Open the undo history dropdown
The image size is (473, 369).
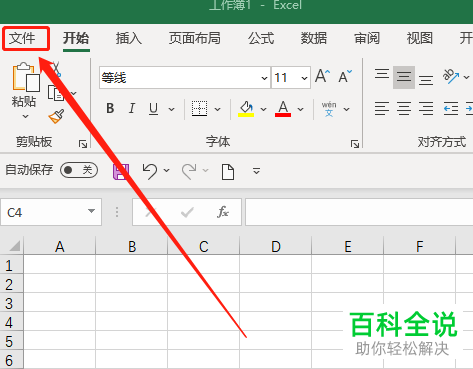click(x=166, y=171)
